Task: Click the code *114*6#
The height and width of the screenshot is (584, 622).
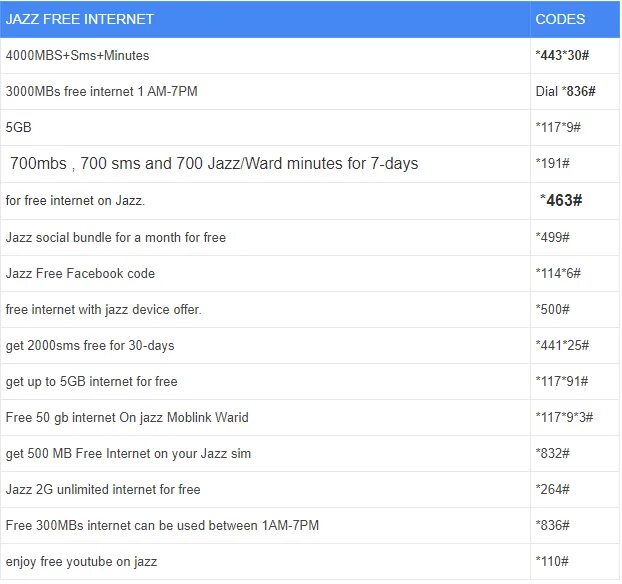Action: tap(558, 273)
